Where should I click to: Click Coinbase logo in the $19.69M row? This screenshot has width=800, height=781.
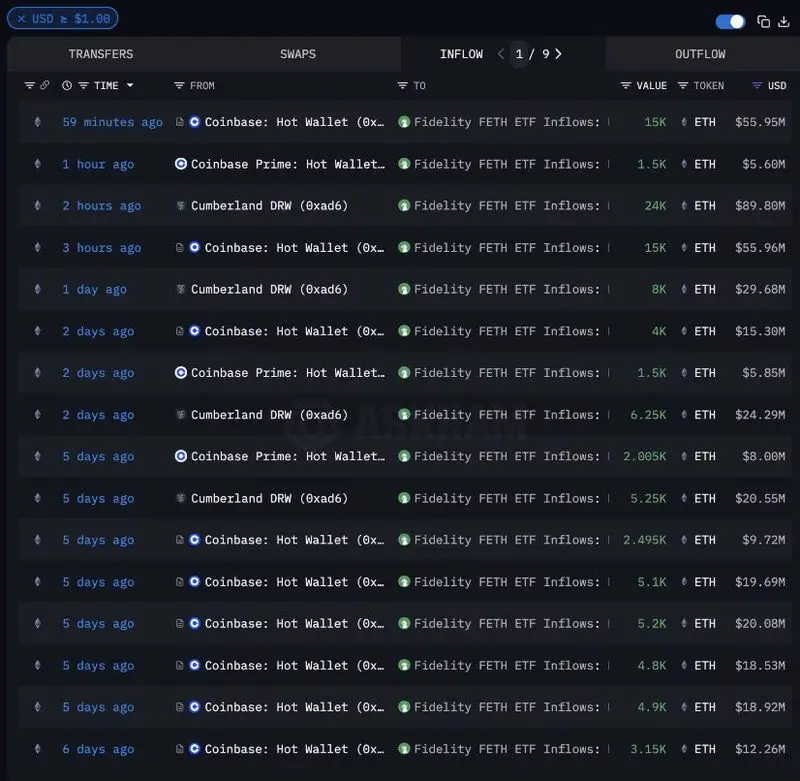coord(194,582)
